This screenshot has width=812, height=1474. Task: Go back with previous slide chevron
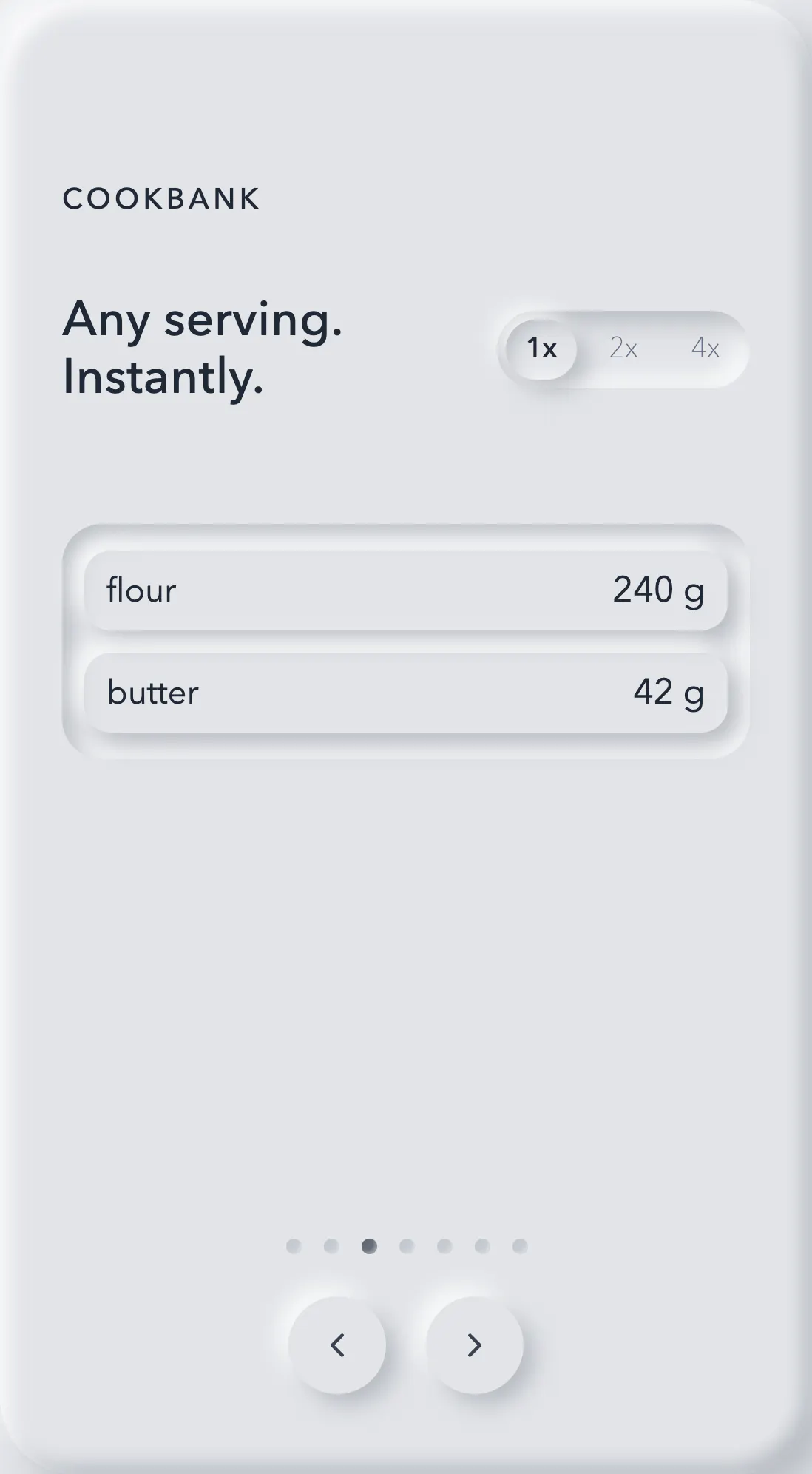(x=337, y=1345)
